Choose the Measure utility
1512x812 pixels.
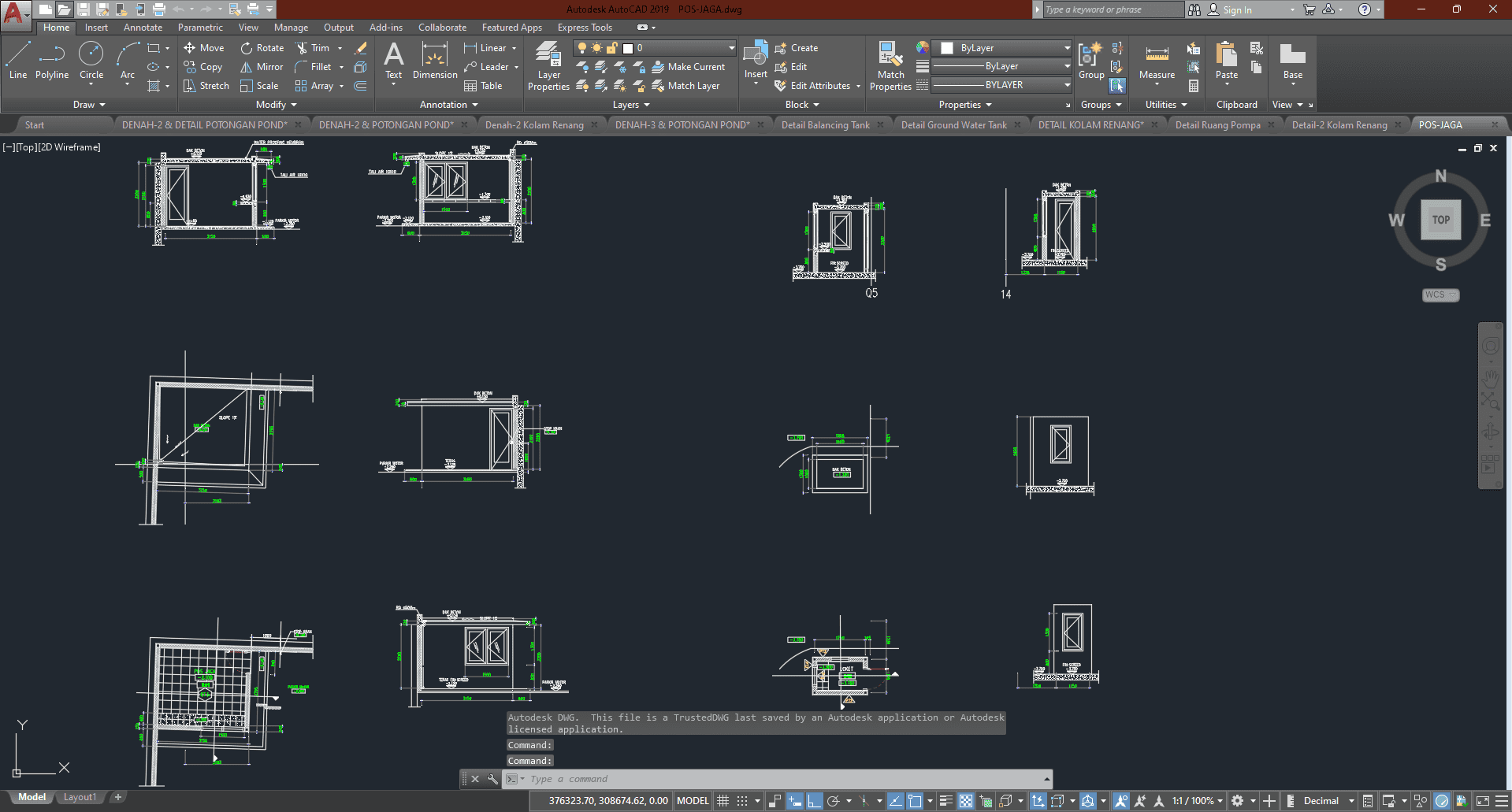(1157, 61)
